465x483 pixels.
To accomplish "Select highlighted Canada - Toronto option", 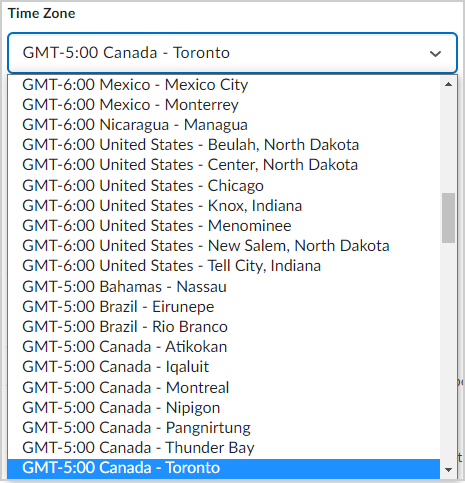I will coord(224,467).
